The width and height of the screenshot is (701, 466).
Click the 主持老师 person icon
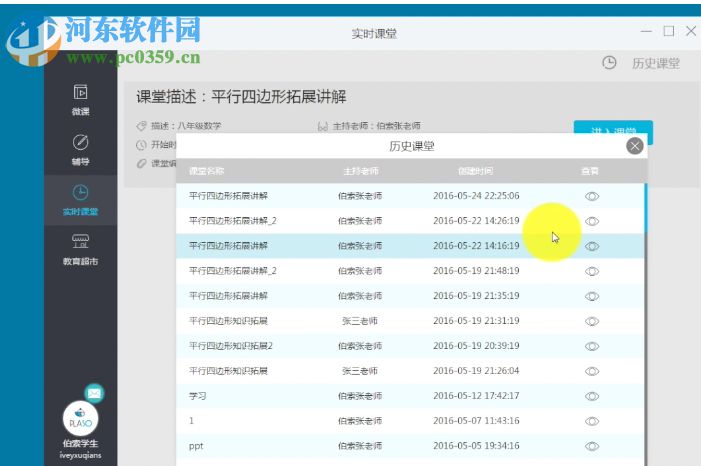coord(323,127)
